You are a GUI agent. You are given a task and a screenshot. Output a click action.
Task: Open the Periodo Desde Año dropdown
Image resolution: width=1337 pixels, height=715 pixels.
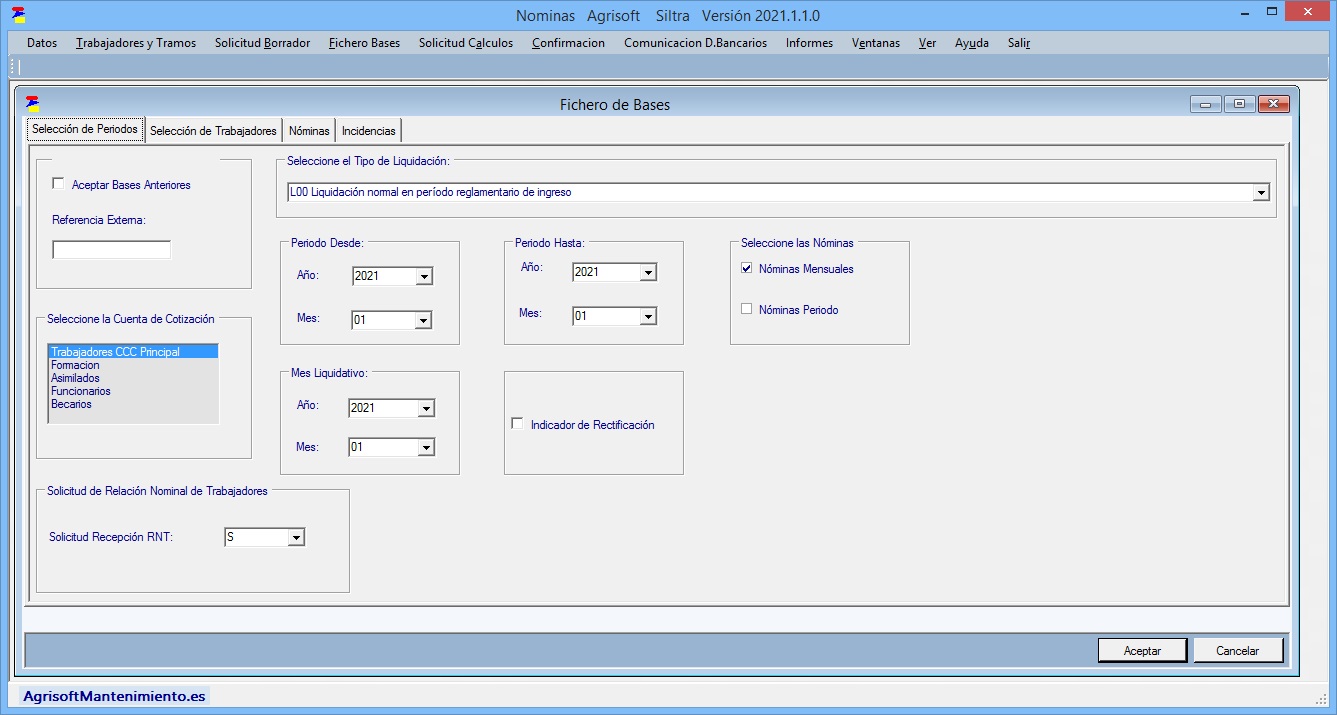[x=424, y=277]
